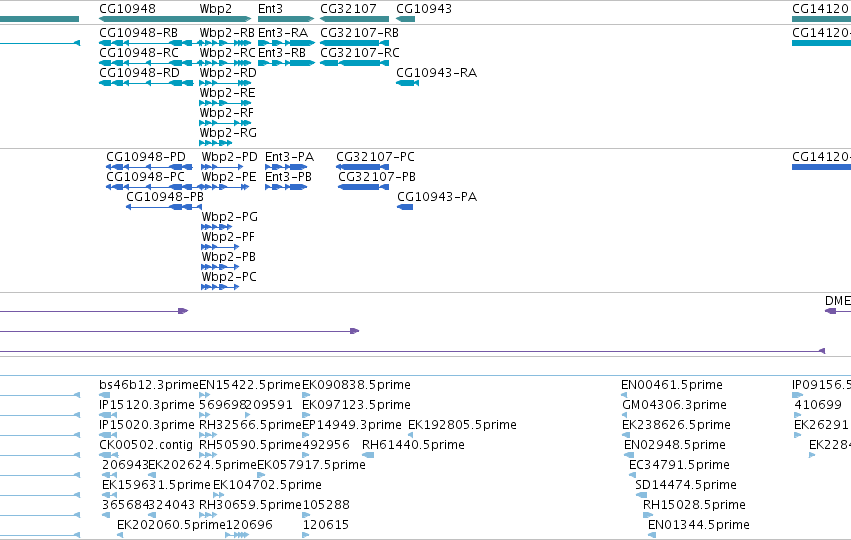Select EST EK097123.5prime
Image resolution: width=851 pixels, height=540 pixels.
pos(306,415)
